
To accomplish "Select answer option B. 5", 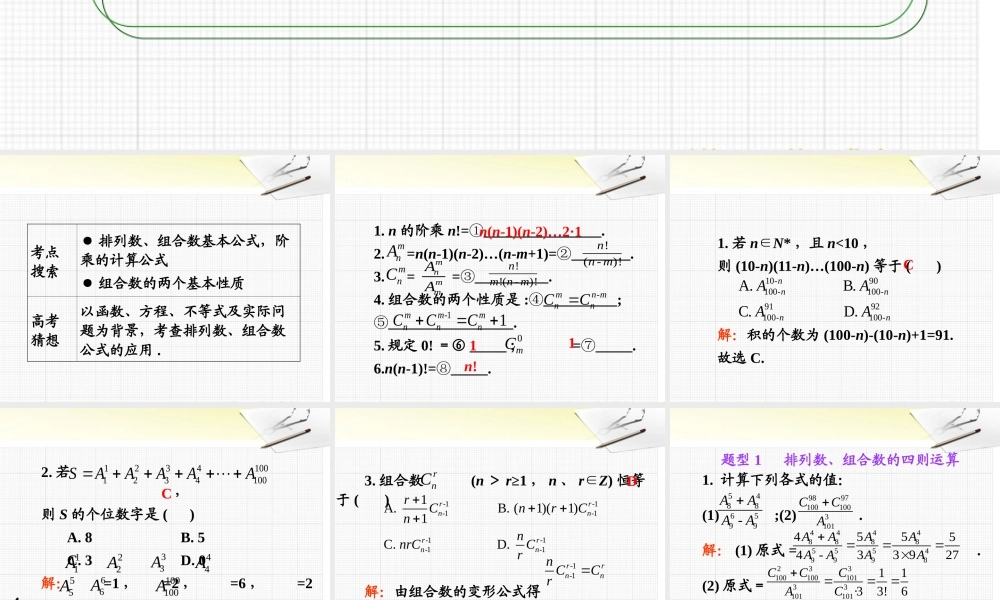I will pyautogui.click(x=193, y=538).
